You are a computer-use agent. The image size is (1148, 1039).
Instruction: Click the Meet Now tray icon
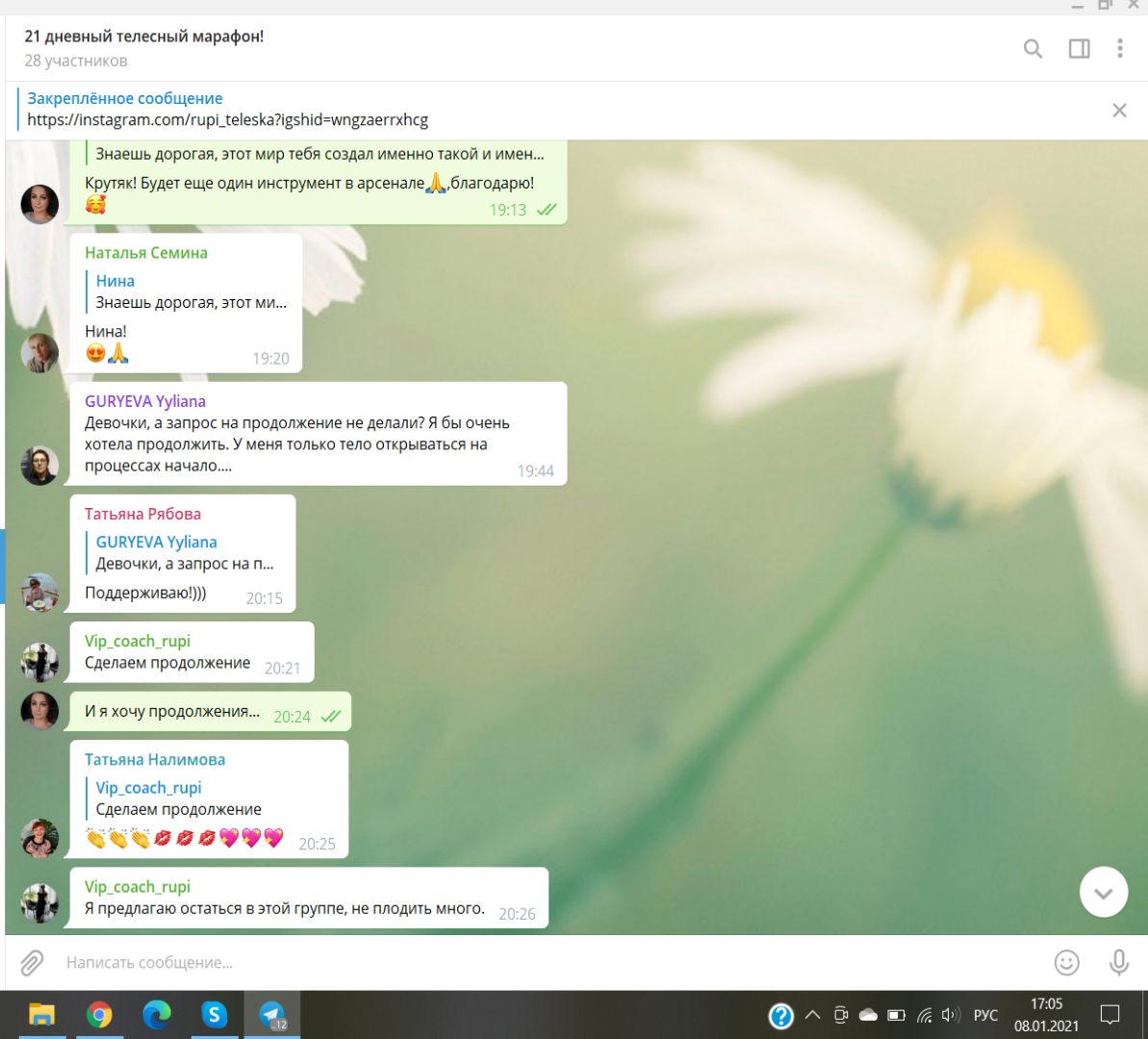pyautogui.click(x=840, y=1015)
